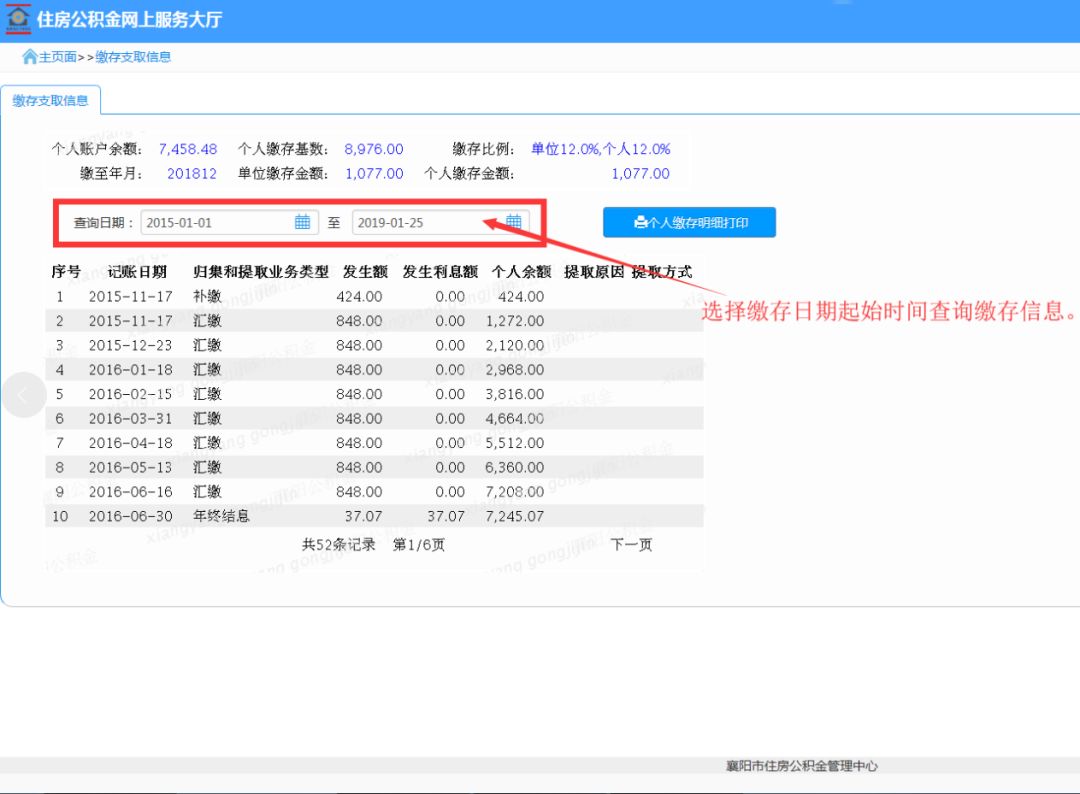Click 住房公积金网上服务大厅 header title
Viewport: 1080px width, 794px height.
coord(129,19)
